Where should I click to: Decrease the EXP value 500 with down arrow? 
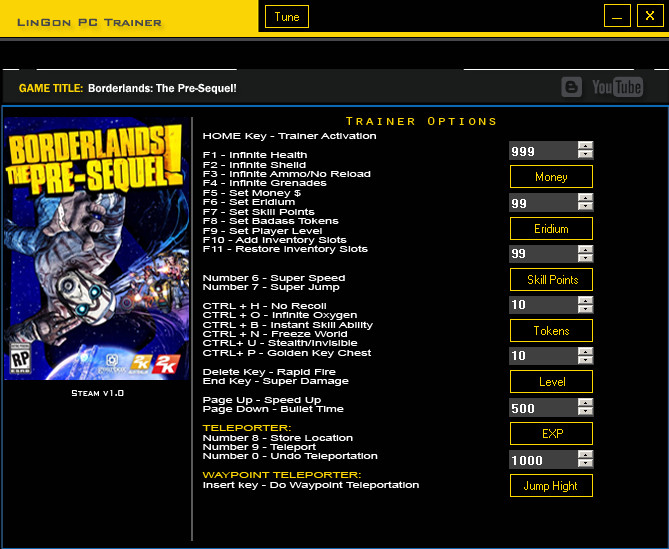pyautogui.click(x=585, y=412)
